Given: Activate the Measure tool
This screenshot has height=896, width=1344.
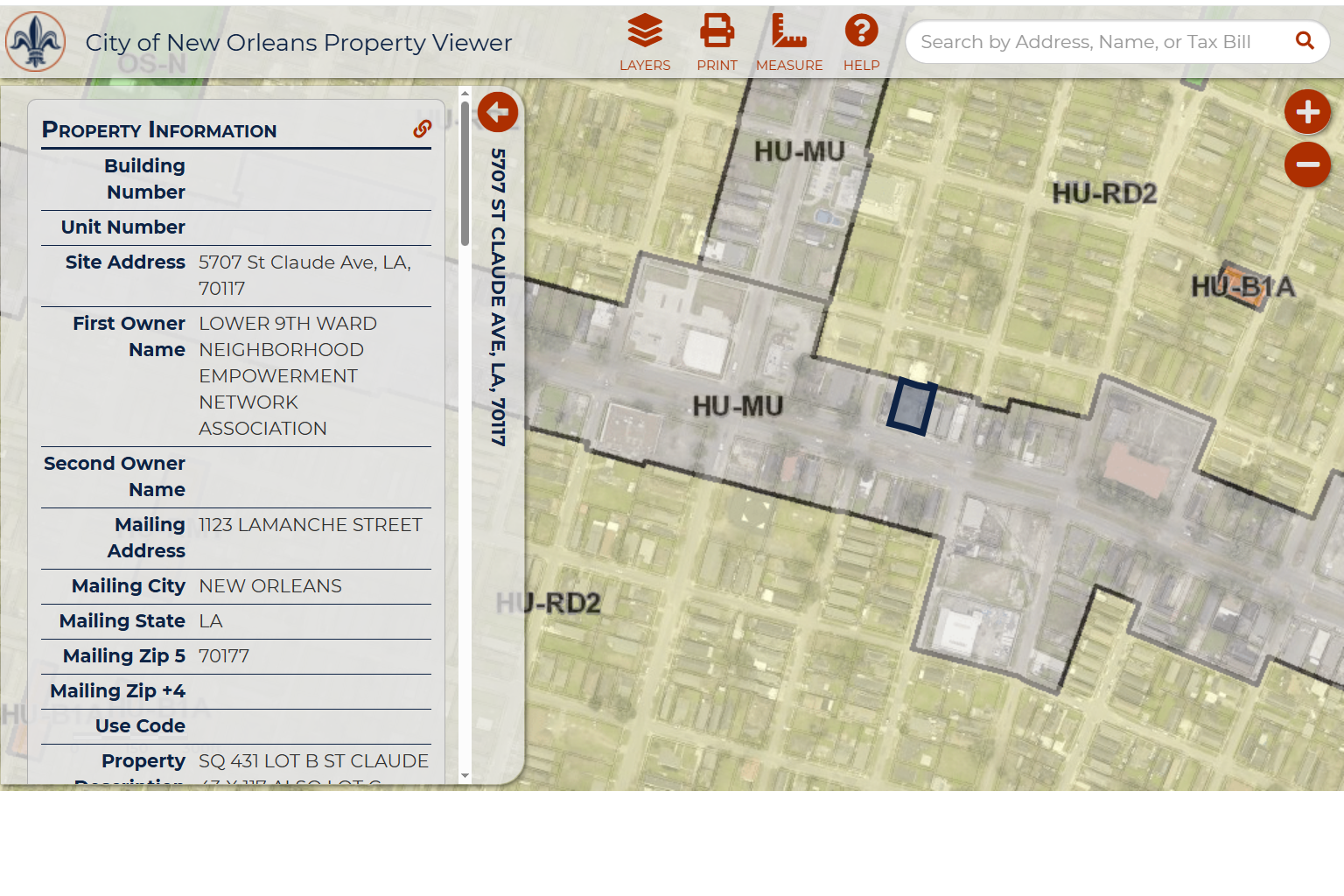Looking at the screenshot, I should 789,42.
